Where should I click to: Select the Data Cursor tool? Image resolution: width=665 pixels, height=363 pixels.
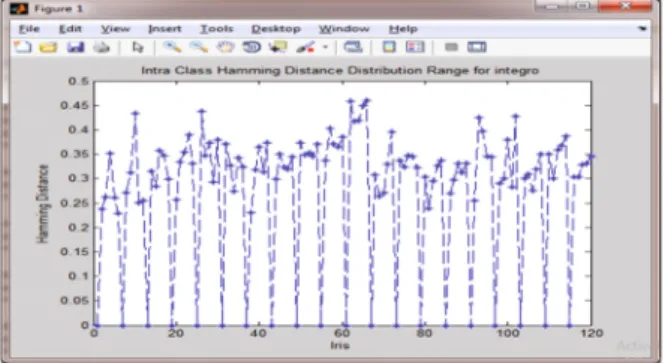278,47
